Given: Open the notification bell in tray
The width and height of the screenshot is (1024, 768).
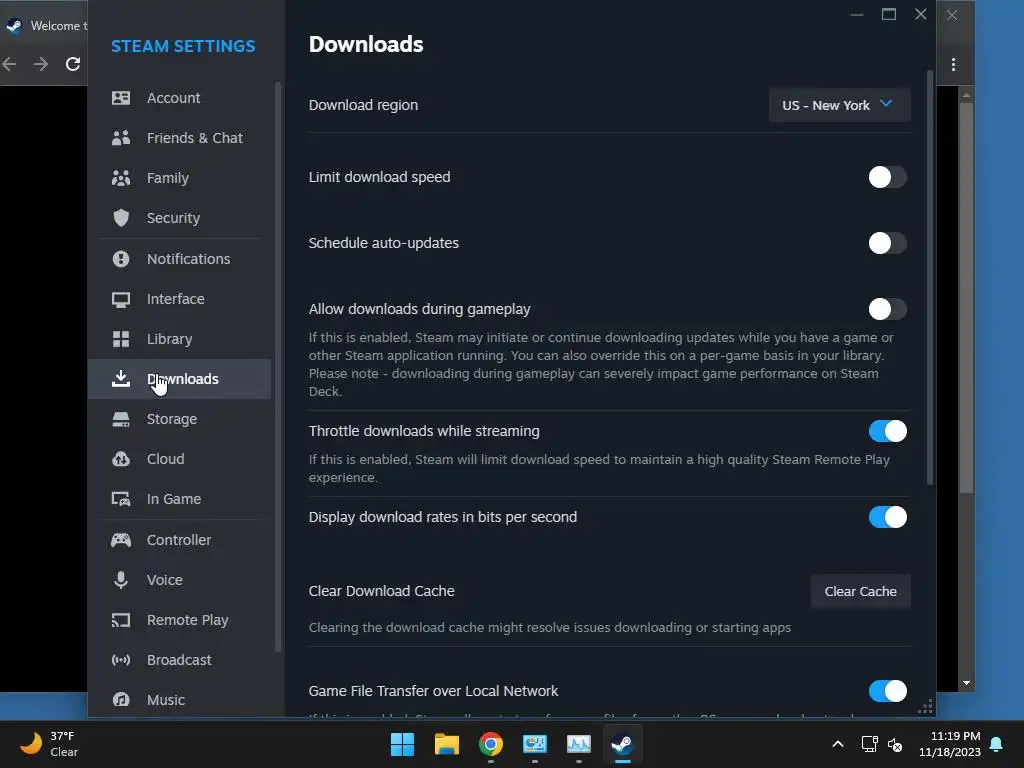Looking at the screenshot, I should coord(997,744).
